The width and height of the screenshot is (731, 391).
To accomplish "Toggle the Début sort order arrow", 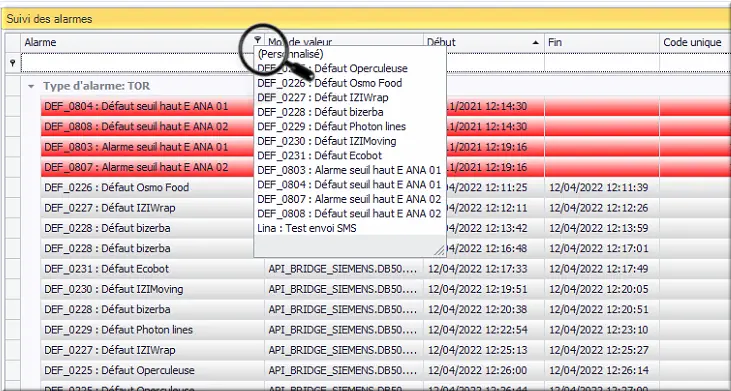I will point(536,42).
